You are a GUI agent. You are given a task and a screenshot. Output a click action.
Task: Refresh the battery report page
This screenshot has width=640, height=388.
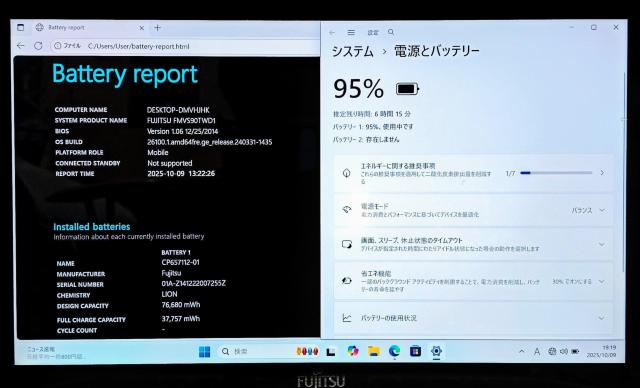(x=38, y=46)
